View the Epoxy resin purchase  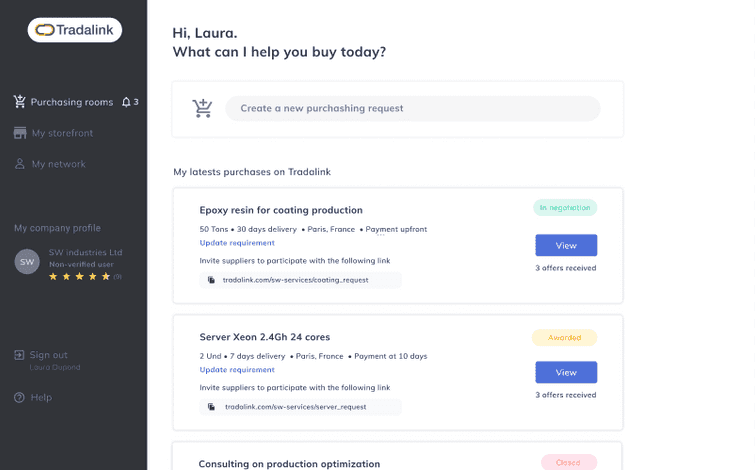[x=566, y=245]
